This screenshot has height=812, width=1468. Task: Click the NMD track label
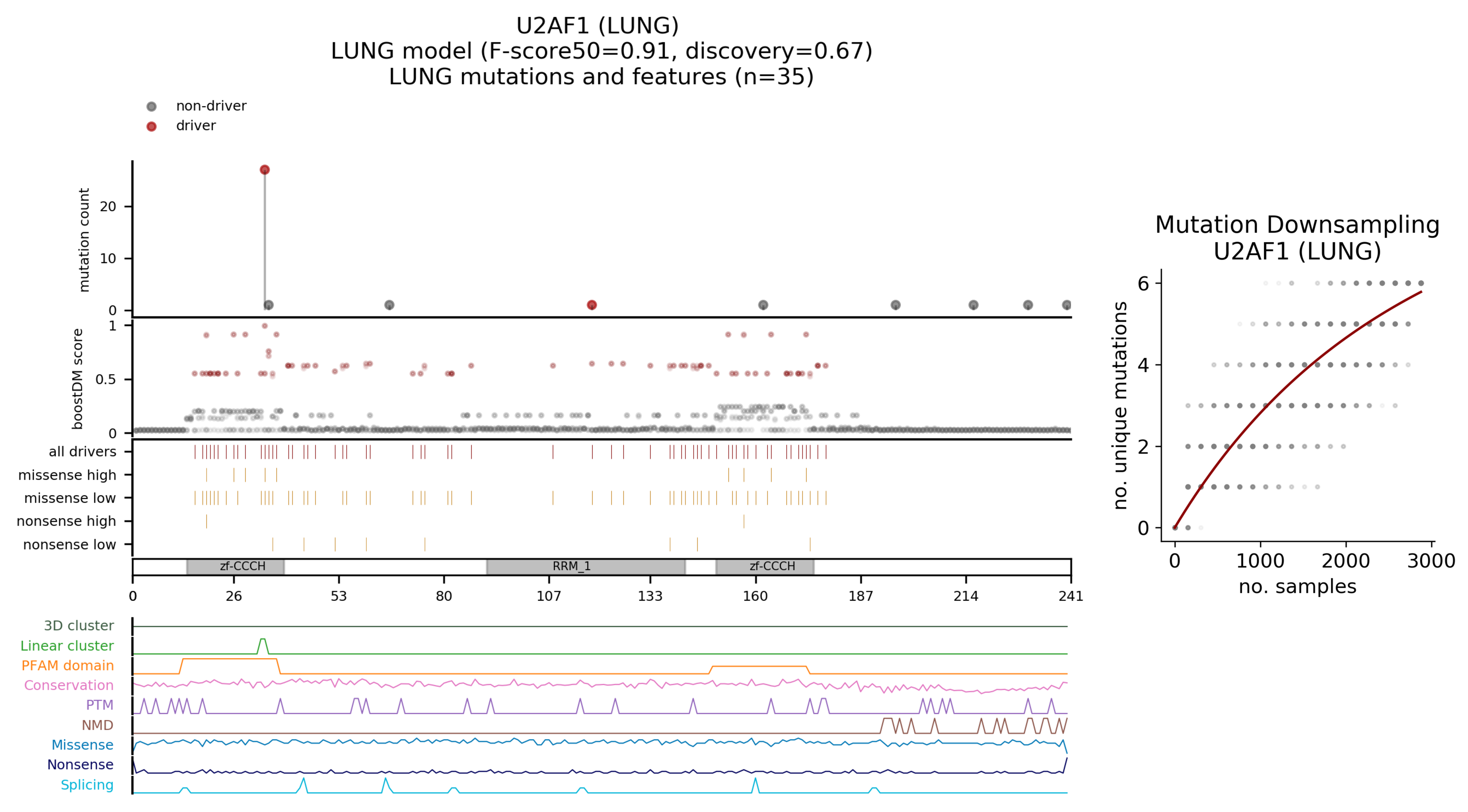click(x=98, y=725)
